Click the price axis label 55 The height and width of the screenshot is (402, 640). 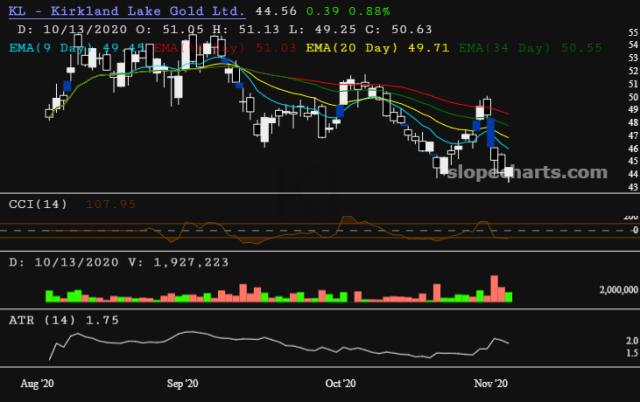click(632, 32)
